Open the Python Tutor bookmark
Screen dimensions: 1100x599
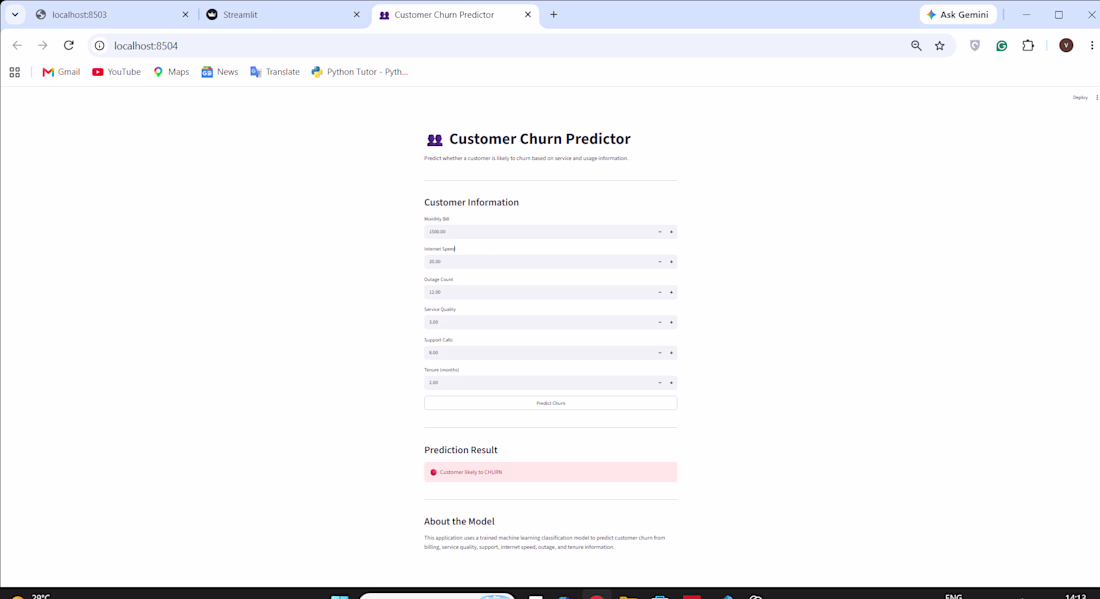(359, 72)
